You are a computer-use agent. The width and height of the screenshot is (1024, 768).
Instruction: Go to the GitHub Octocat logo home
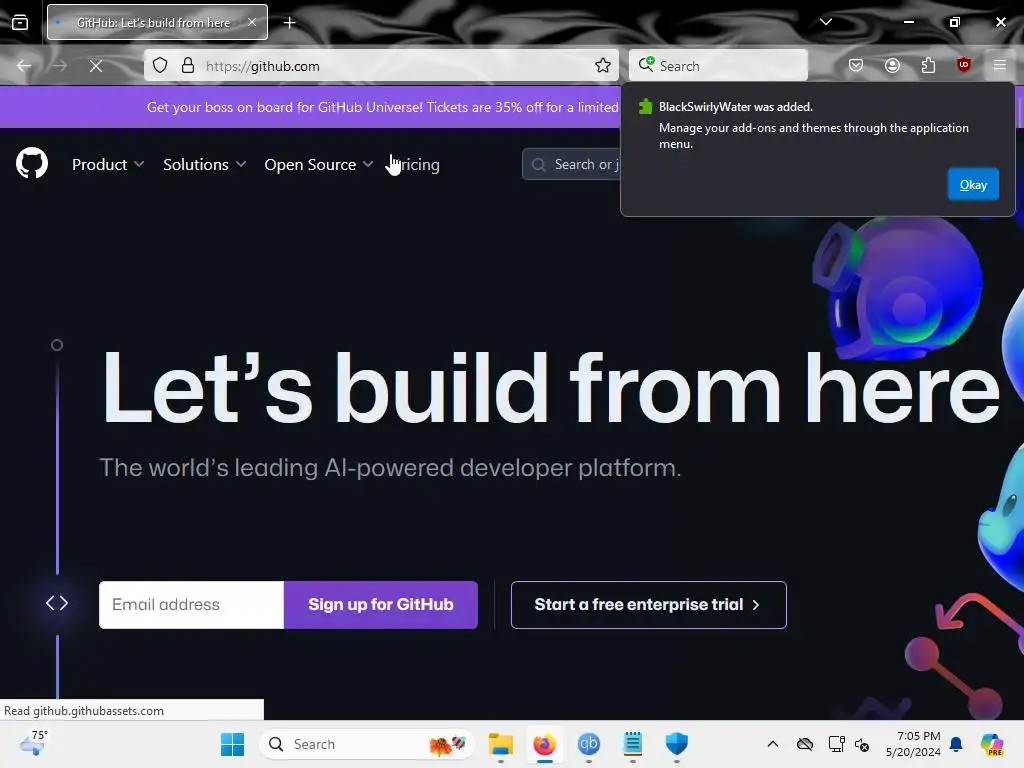32,163
